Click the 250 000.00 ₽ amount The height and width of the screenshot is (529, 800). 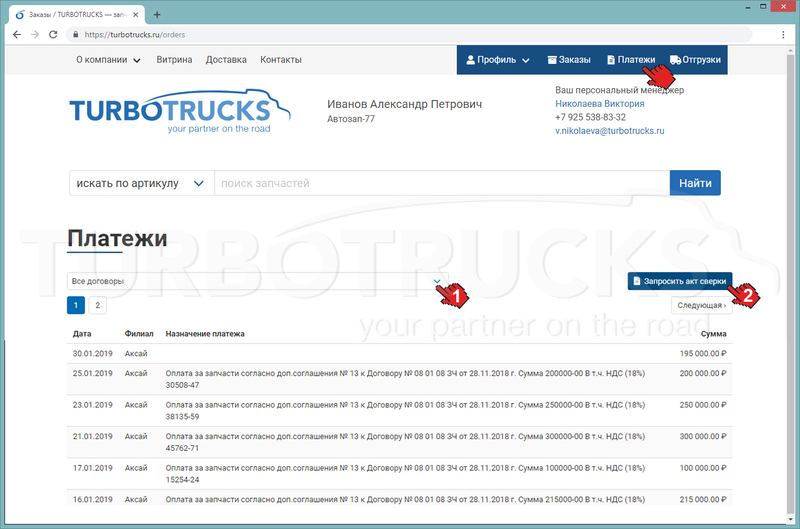(703, 405)
